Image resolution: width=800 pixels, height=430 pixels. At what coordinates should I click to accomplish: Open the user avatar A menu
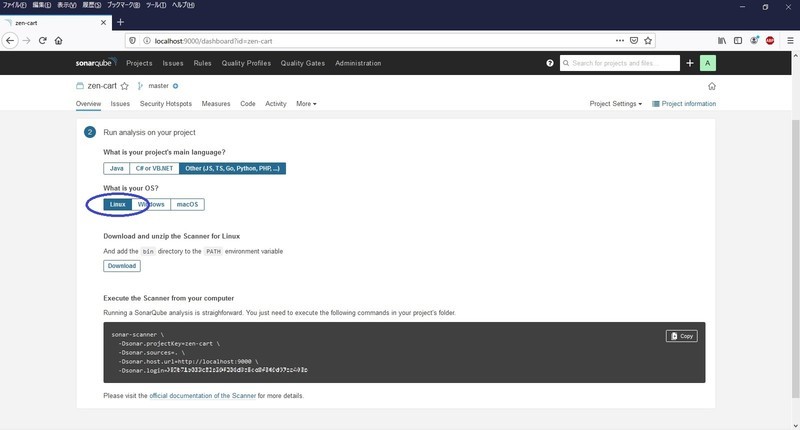pyautogui.click(x=708, y=63)
